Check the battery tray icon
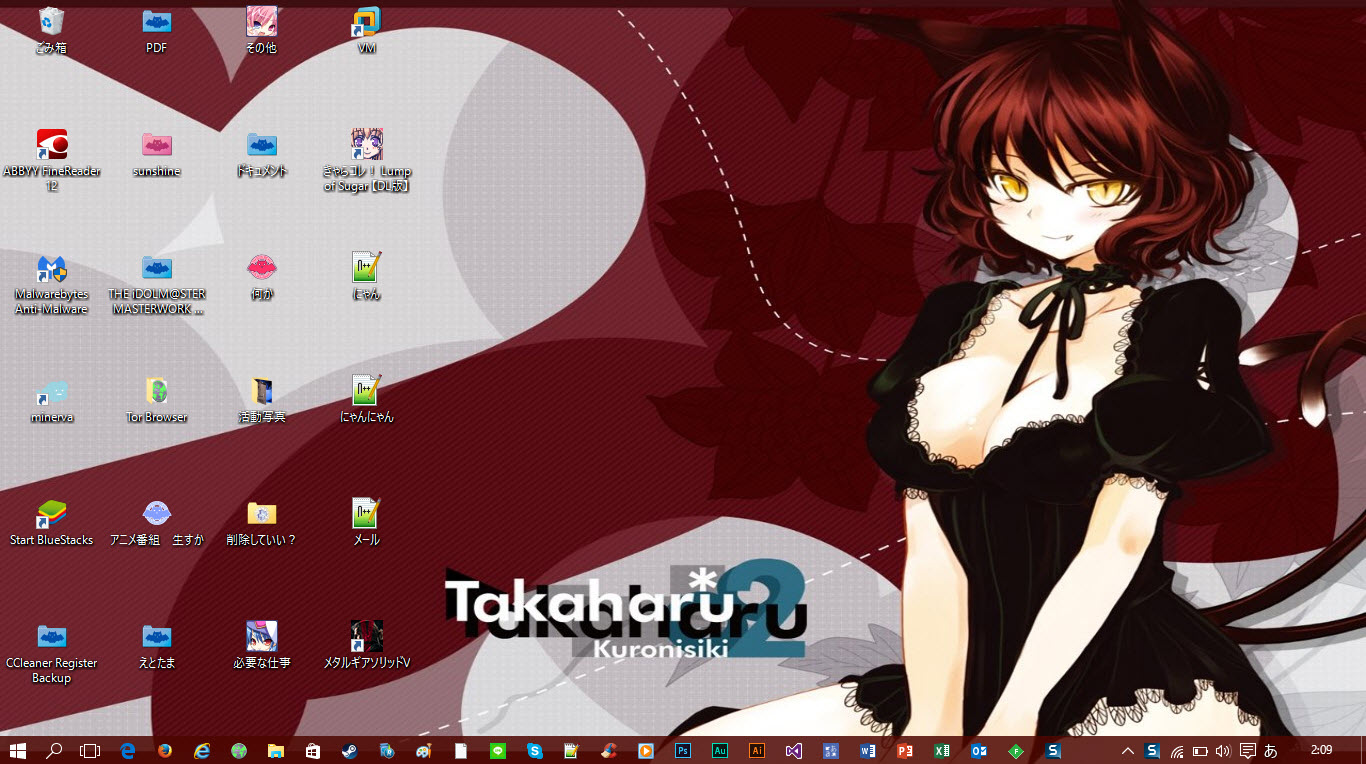This screenshot has width=1366, height=764. [x=1200, y=750]
